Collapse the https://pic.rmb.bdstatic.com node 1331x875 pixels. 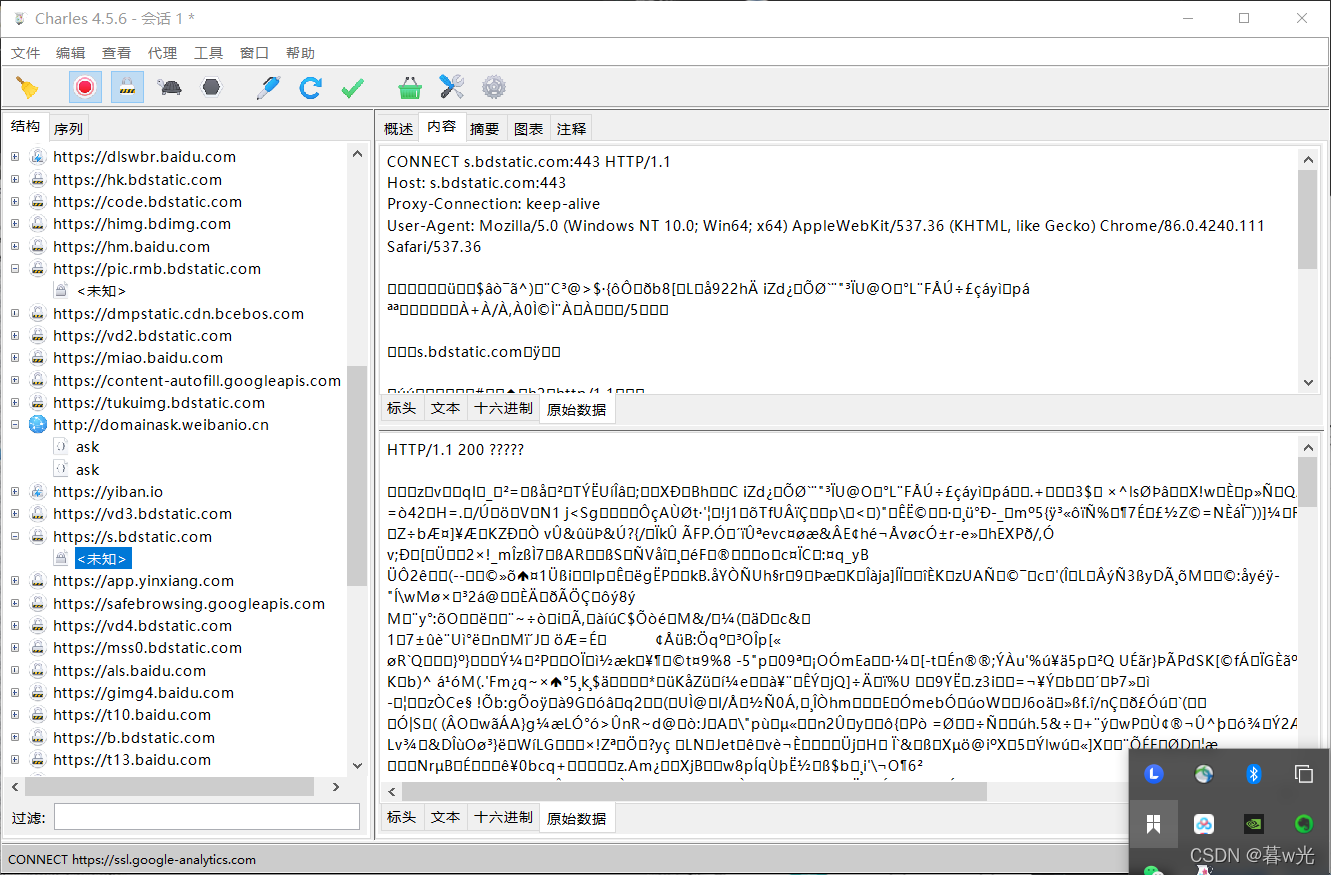(x=15, y=268)
